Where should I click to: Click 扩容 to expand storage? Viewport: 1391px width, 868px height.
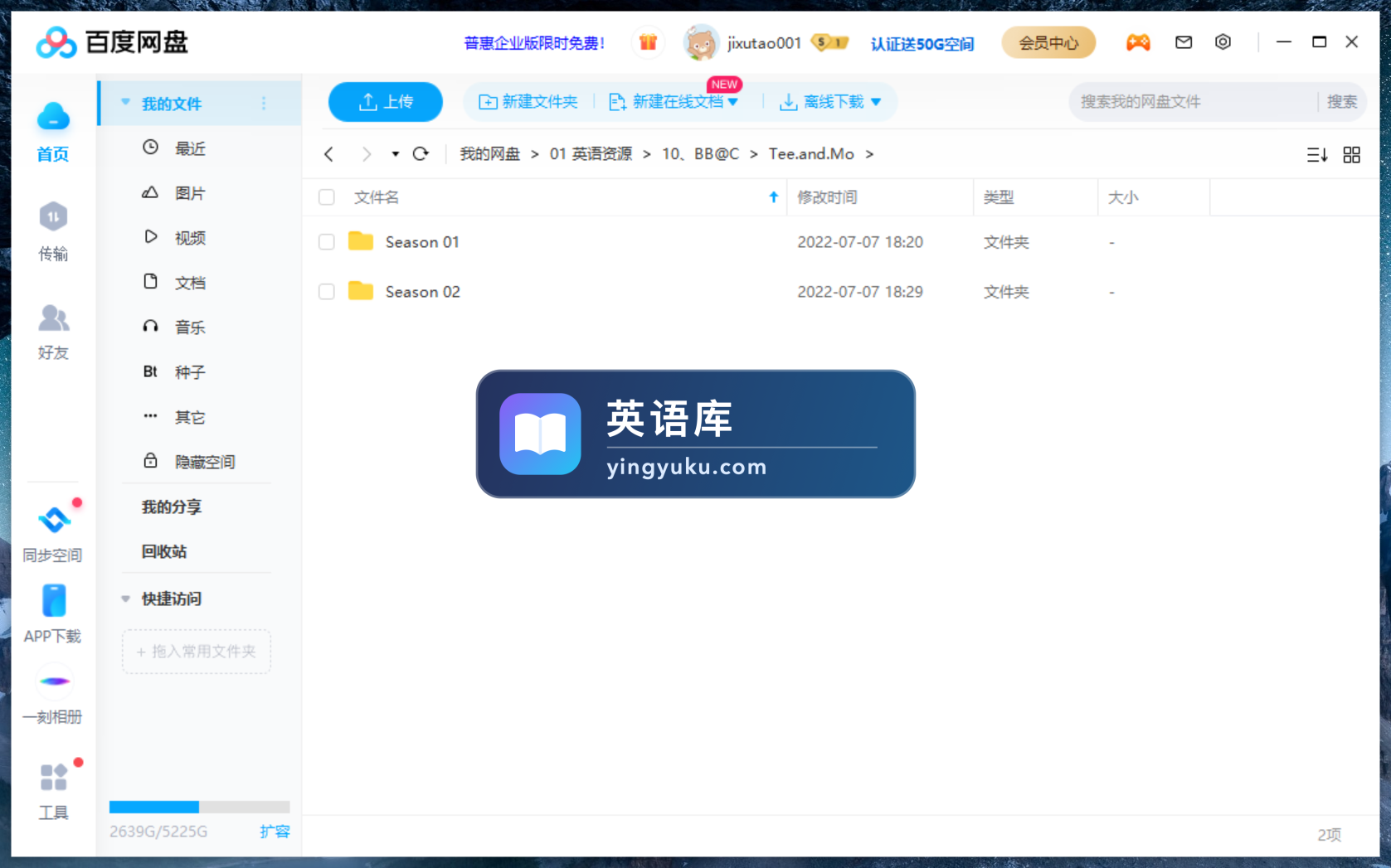[275, 832]
